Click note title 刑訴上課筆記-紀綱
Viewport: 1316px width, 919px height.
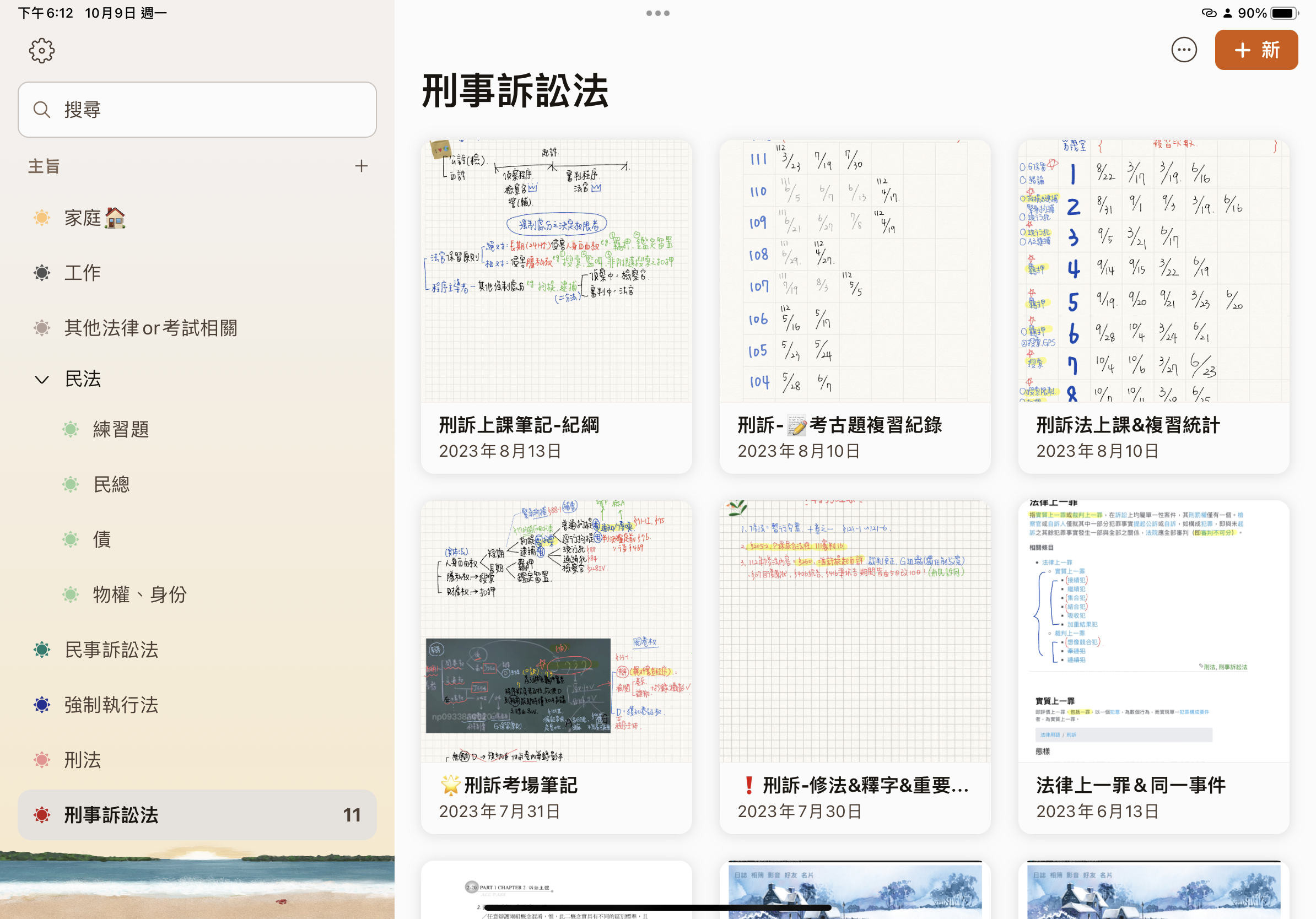(x=519, y=425)
